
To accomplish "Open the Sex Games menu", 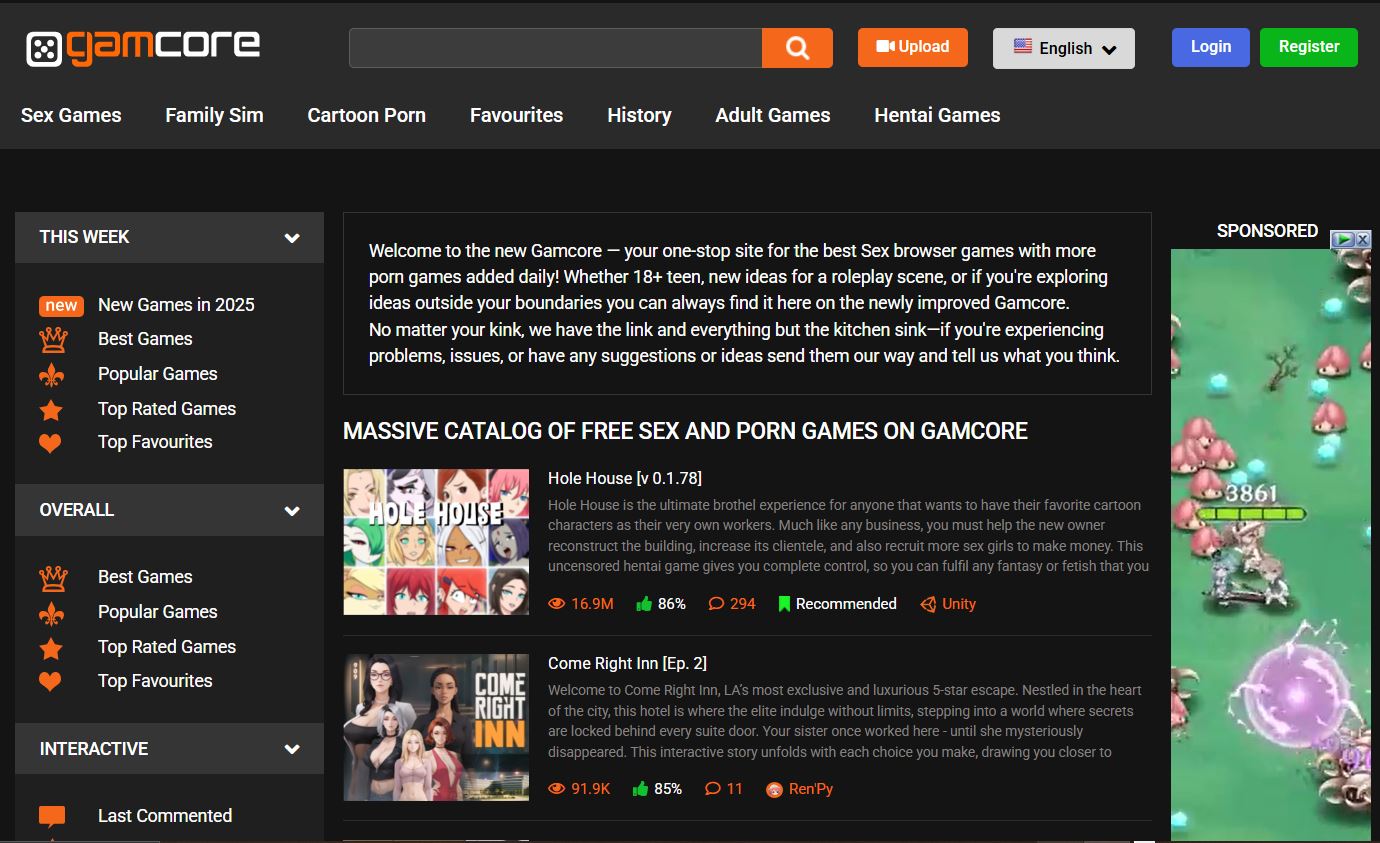I will tap(71, 115).
